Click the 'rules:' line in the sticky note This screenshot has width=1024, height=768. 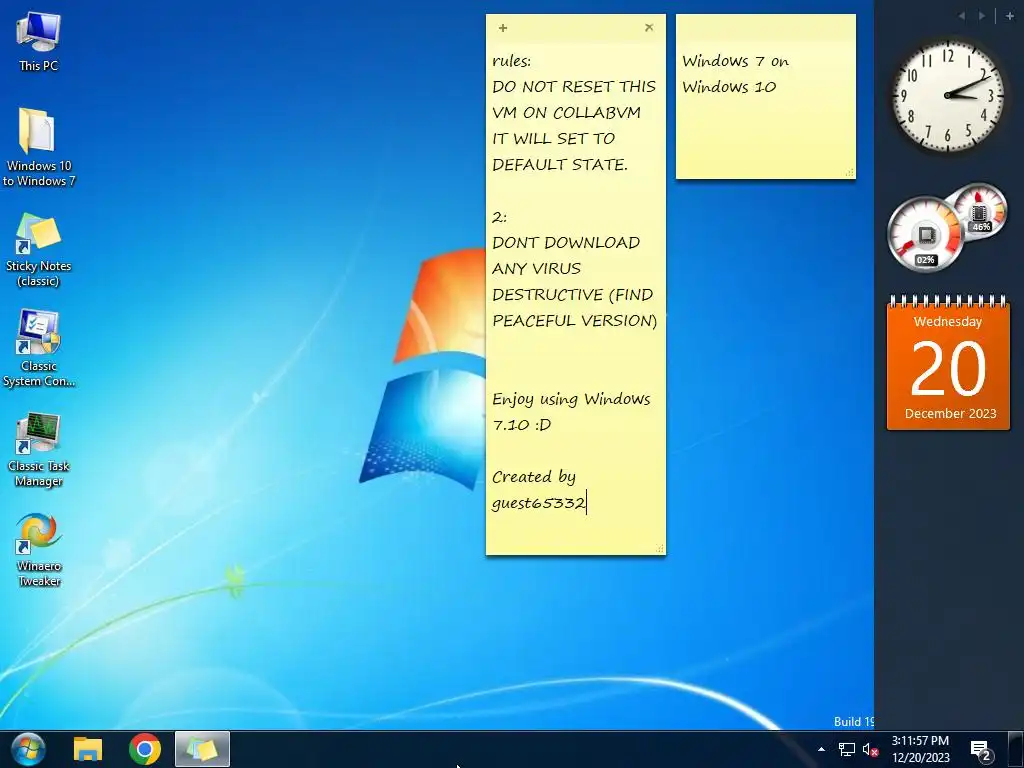click(511, 61)
